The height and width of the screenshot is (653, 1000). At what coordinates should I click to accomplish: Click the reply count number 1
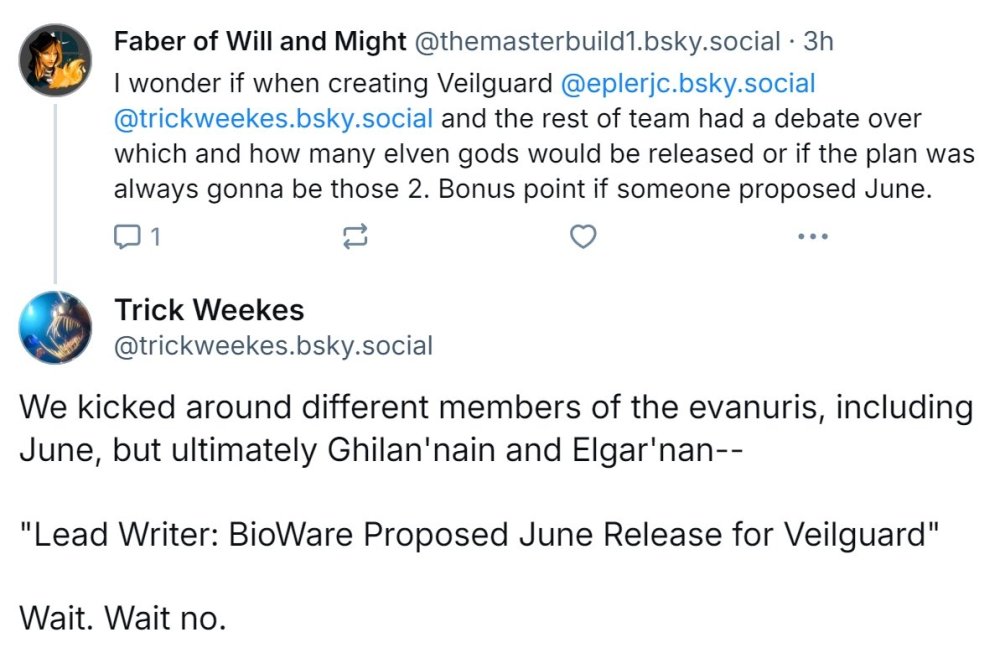click(155, 236)
